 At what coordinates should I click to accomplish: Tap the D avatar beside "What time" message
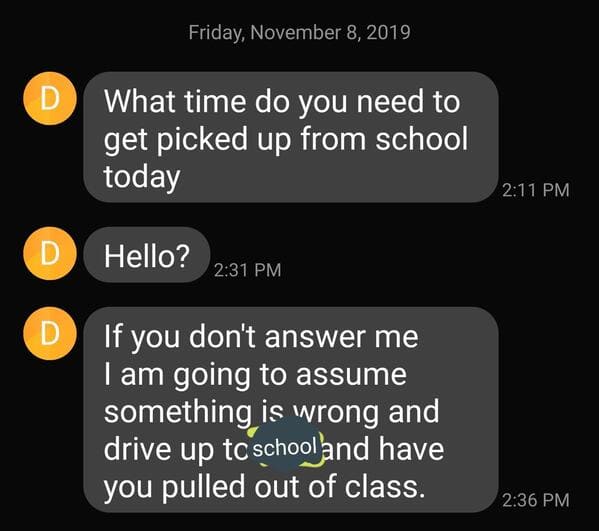(50, 99)
